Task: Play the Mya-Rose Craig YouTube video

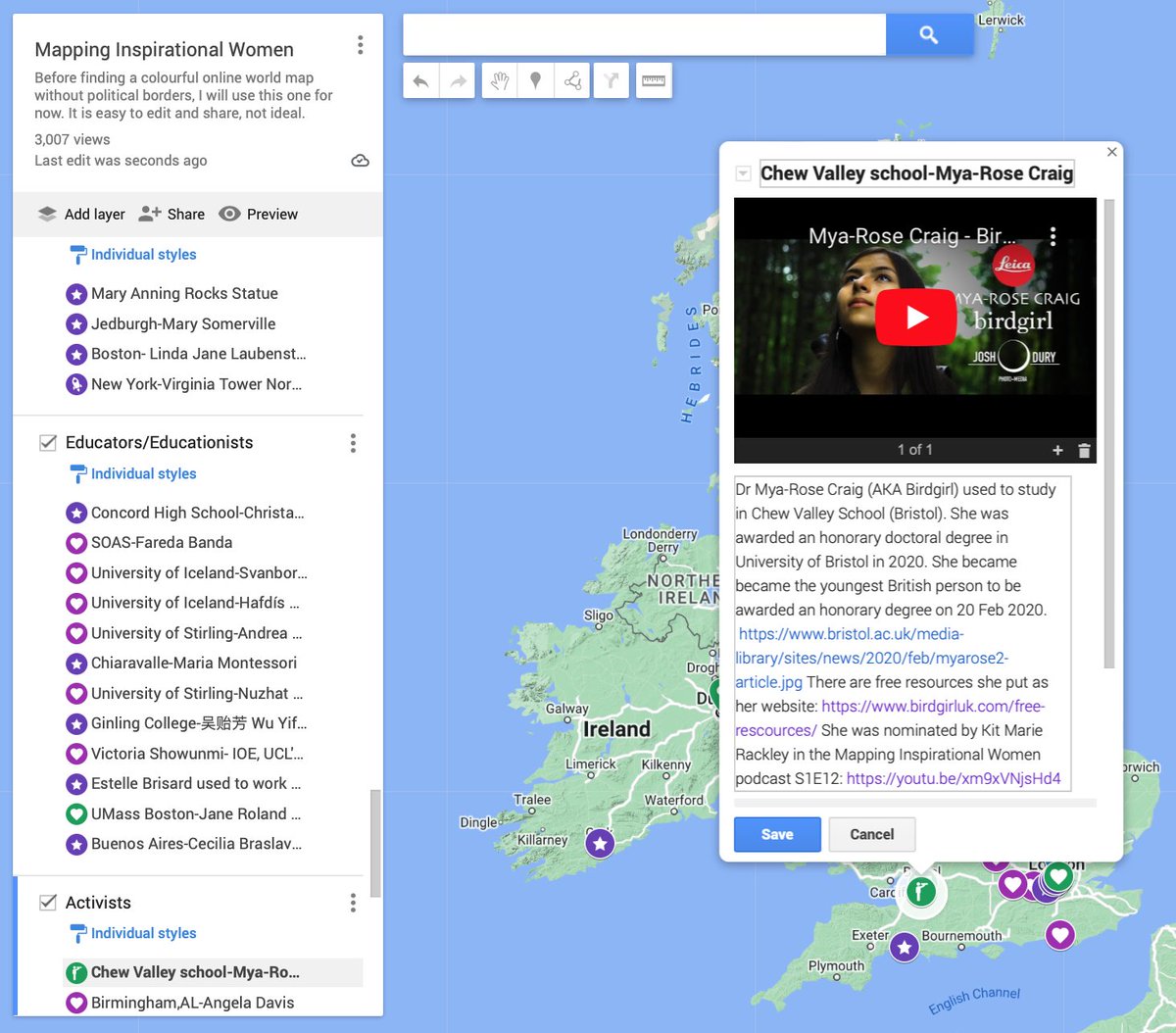Action: point(915,317)
